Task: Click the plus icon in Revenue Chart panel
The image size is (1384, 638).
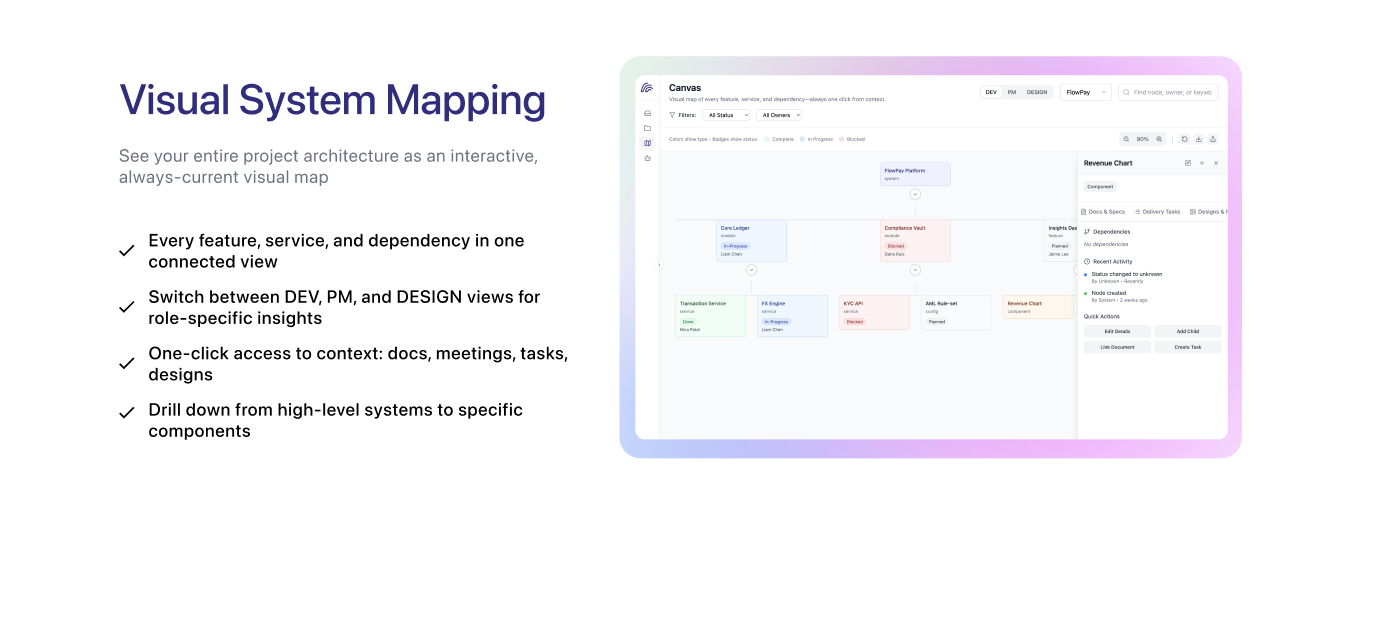Action: tap(1202, 163)
